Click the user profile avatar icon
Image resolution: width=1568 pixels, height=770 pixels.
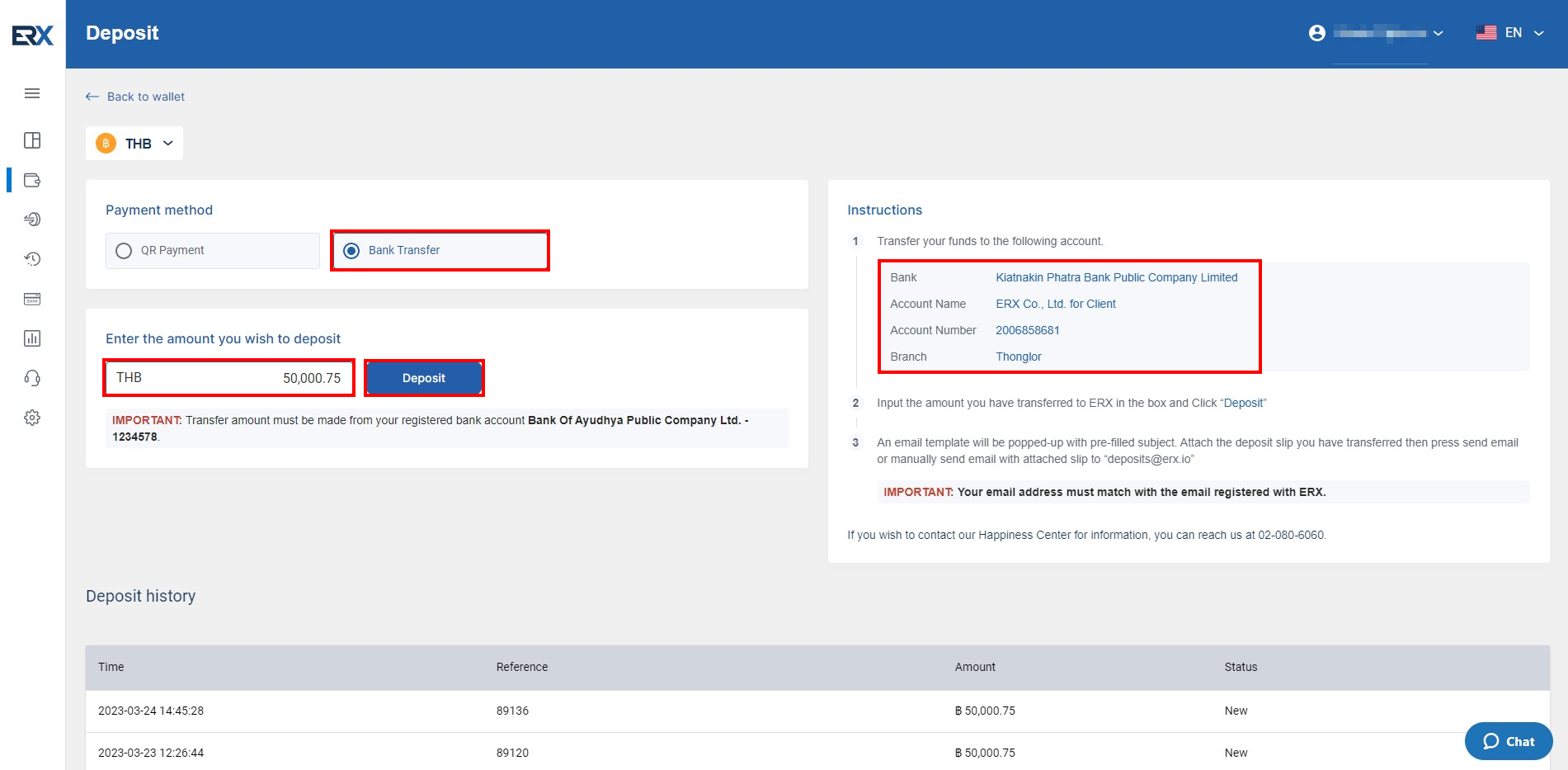click(1317, 33)
